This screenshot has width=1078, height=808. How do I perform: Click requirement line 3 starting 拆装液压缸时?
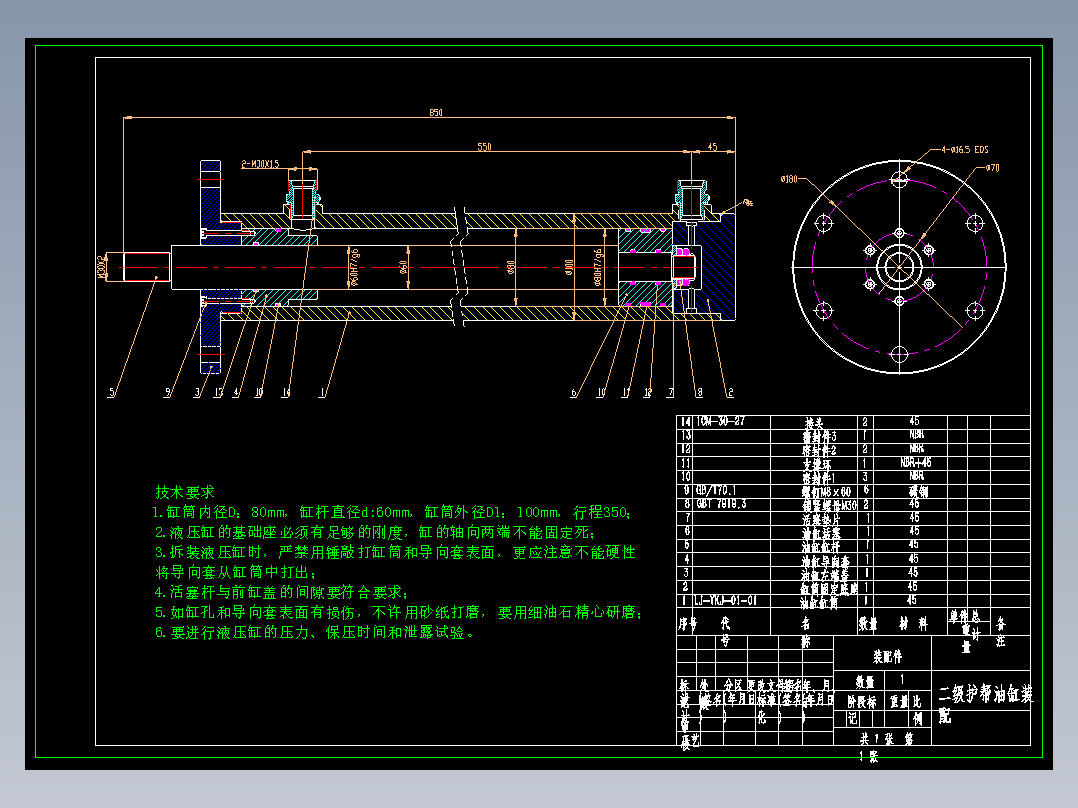coord(395,552)
